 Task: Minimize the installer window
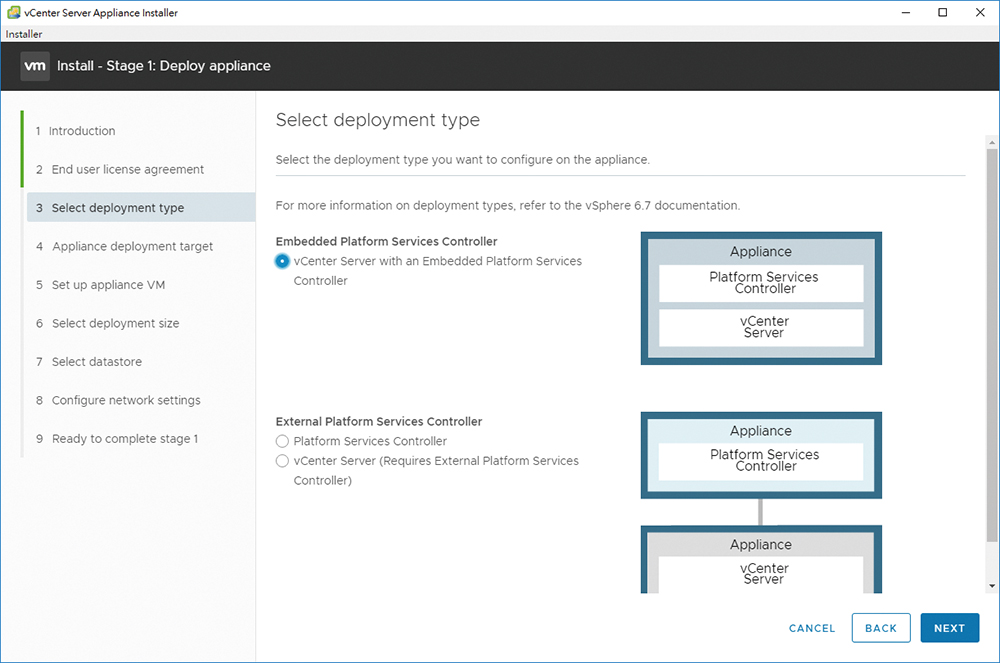pyautogui.click(x=906, y=13)
